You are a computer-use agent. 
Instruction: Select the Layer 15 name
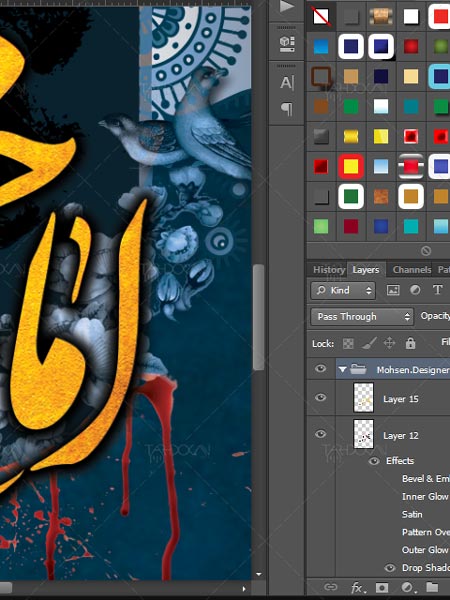coord(401,399)
